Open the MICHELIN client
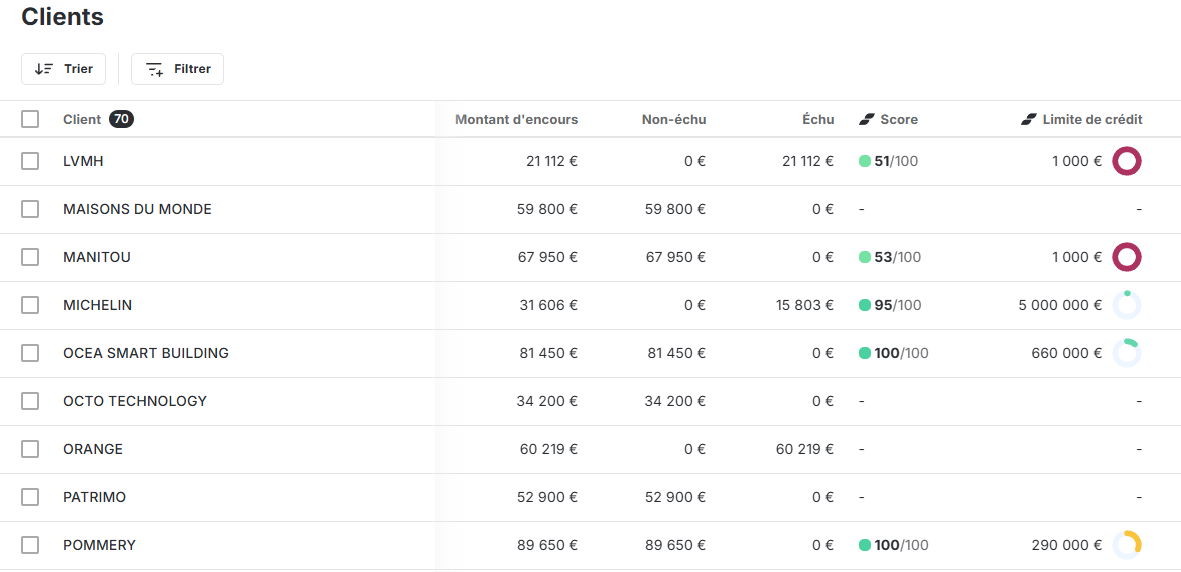The height and width of the screenshot is (572, 1181). (98, 305)
